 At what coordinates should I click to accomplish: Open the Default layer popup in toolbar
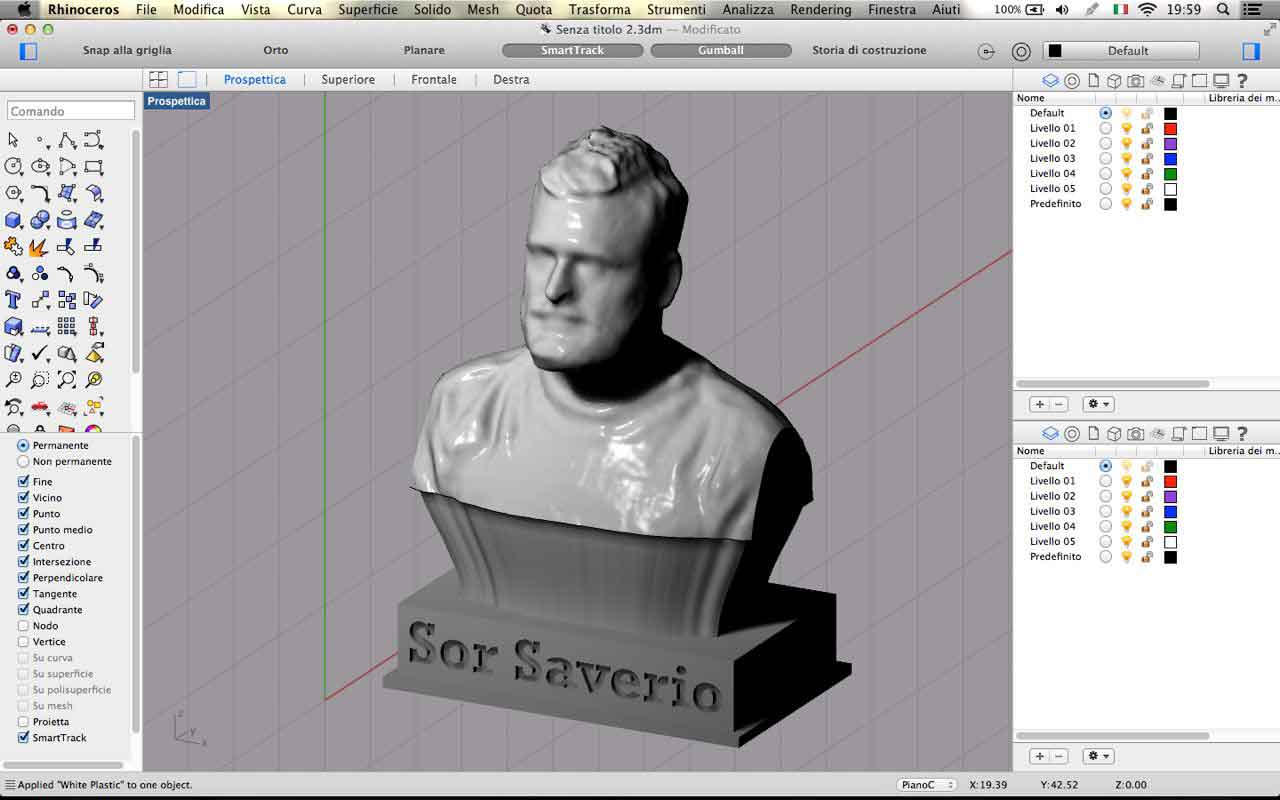pos(1121,51)
